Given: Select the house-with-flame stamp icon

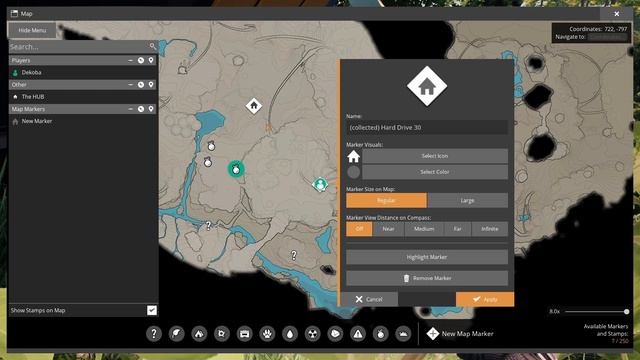Looking at the screenshot, I should [x=199, y=334].
